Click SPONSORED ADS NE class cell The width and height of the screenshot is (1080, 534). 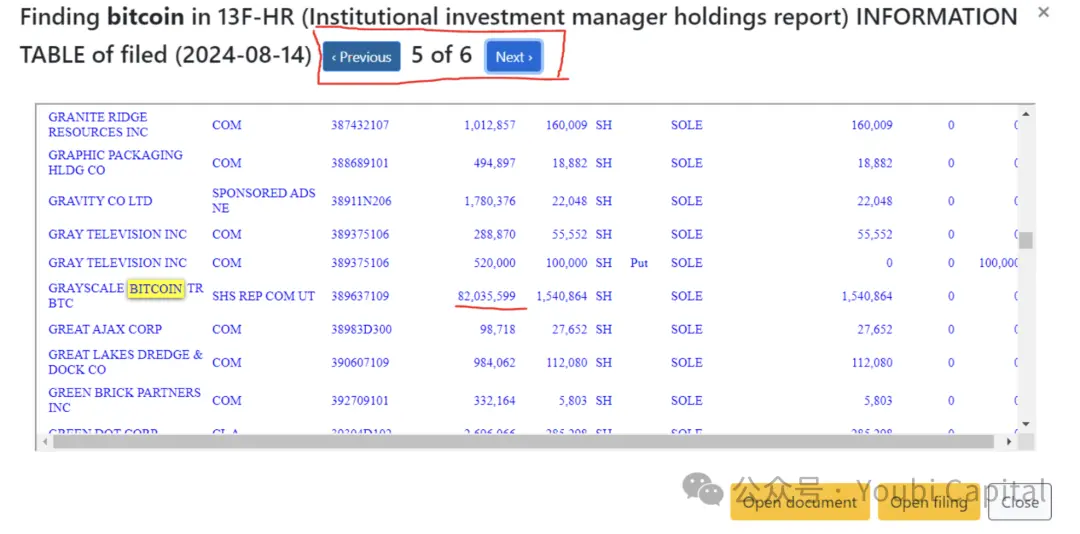[263, 201]
